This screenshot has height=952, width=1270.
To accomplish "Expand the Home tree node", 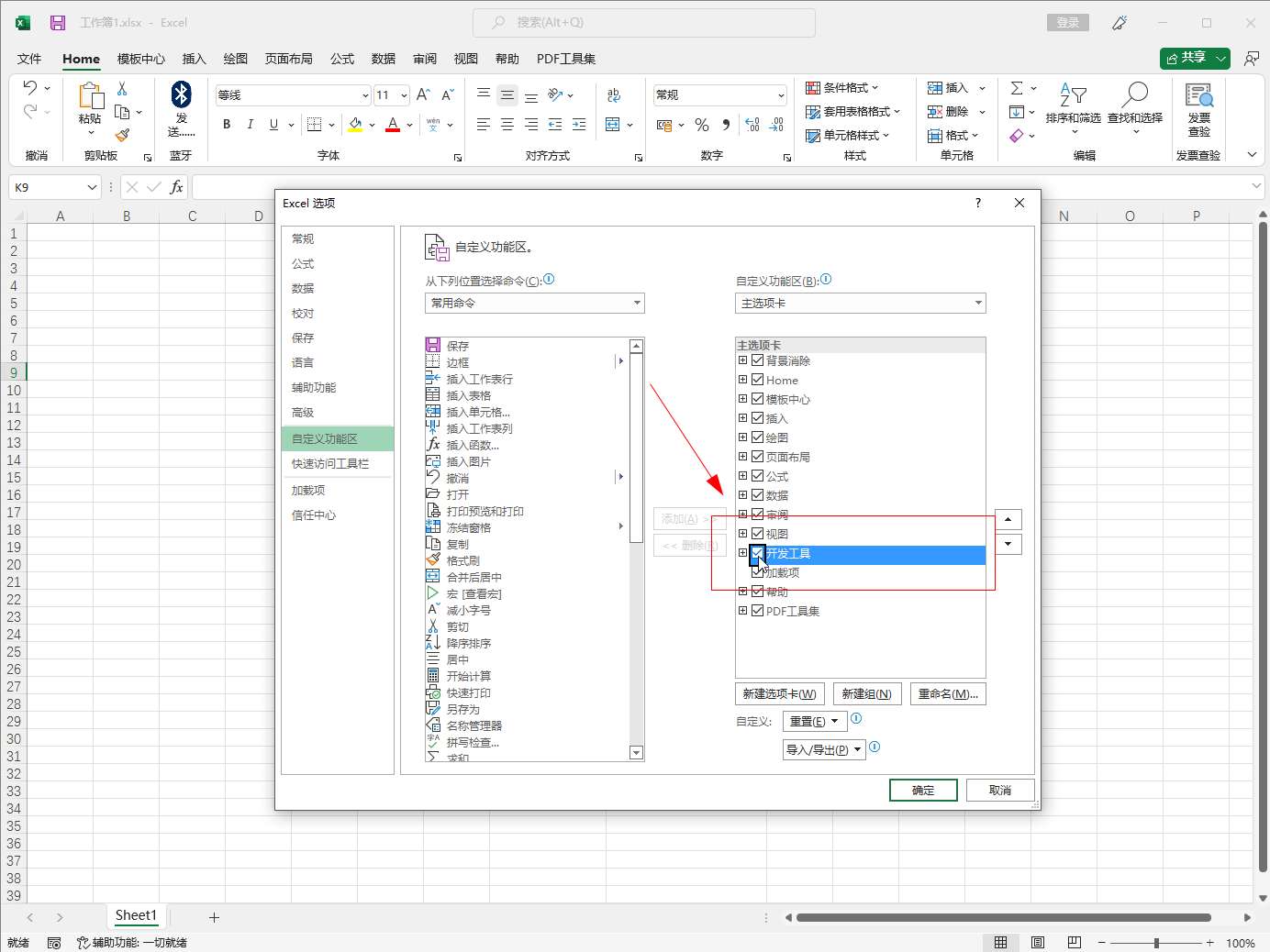I will (743, 380).
